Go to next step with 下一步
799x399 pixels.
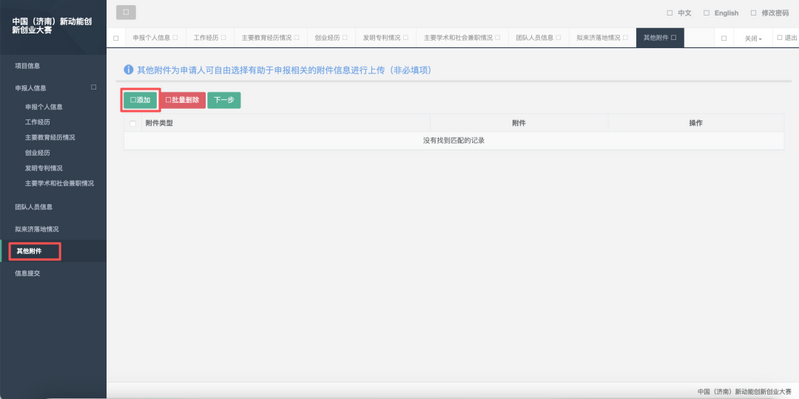pyautogui.click(x=224, y=100)
